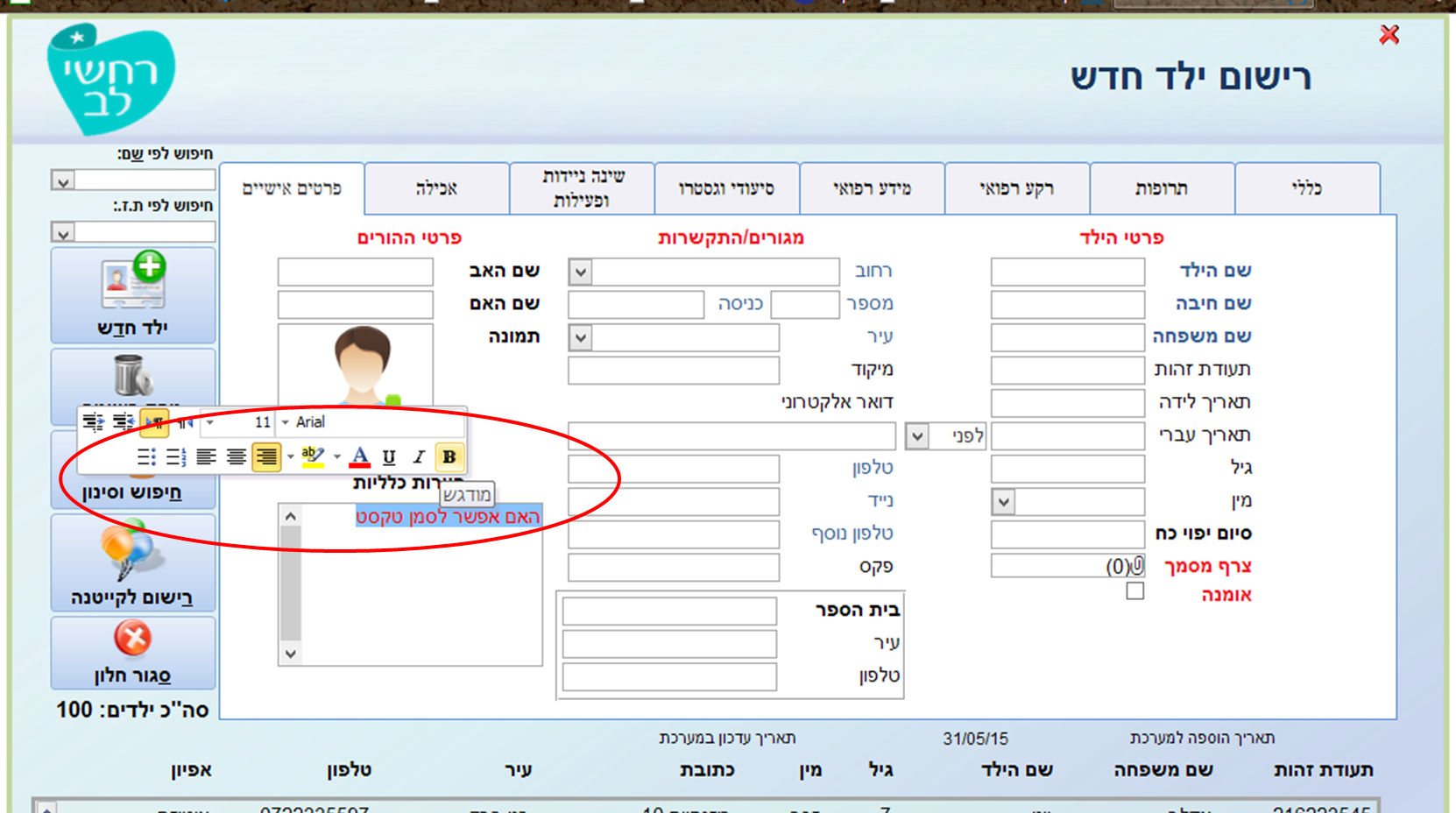The width and height of the screenshot is (1456, 813).
Task: Click the סגור חלון button
Action: click(133, 653)
